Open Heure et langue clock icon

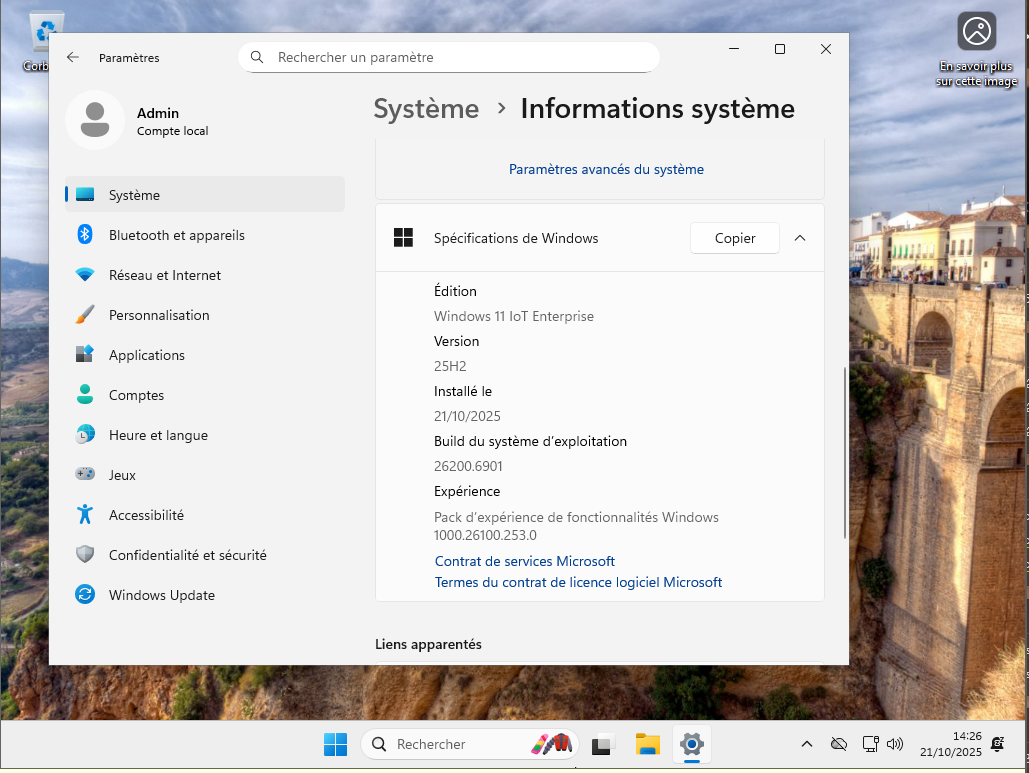tap(85, 435)
